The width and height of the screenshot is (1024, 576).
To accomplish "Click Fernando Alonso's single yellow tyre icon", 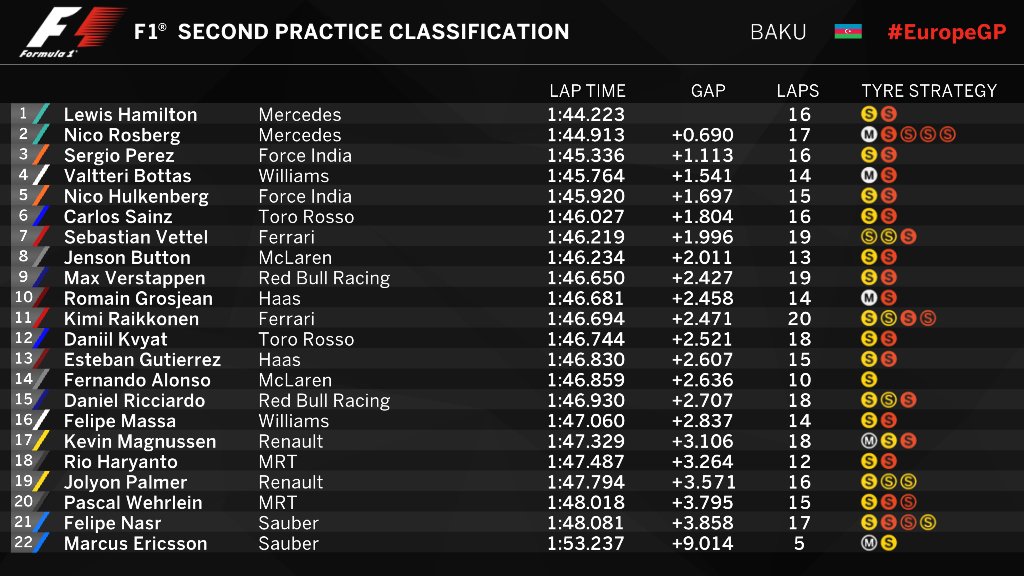I will (869, 380).
